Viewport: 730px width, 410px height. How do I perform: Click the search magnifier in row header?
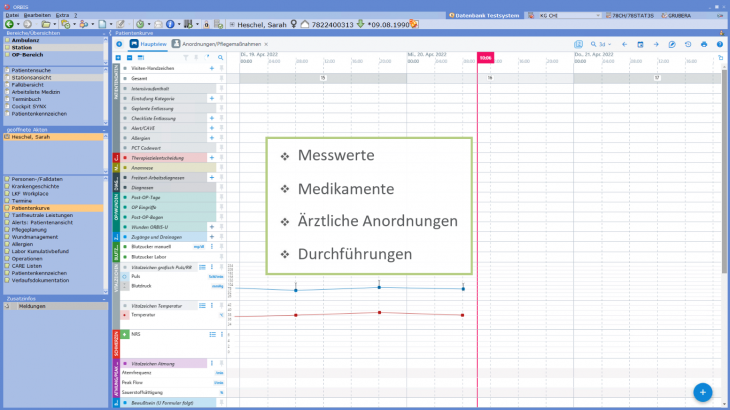(220, 57)
